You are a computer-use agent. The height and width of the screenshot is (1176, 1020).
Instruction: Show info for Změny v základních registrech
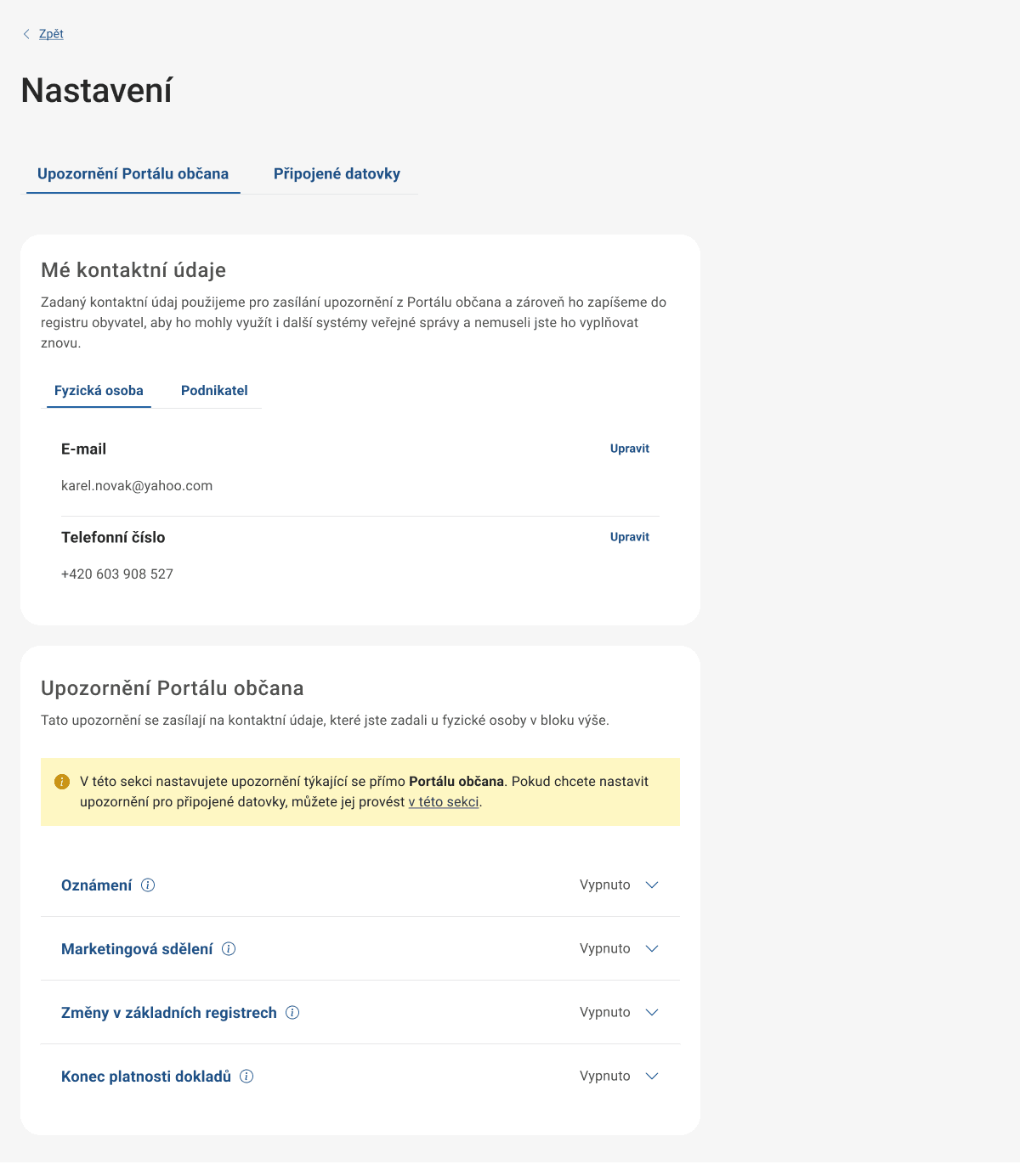[x=292, y=1013]
